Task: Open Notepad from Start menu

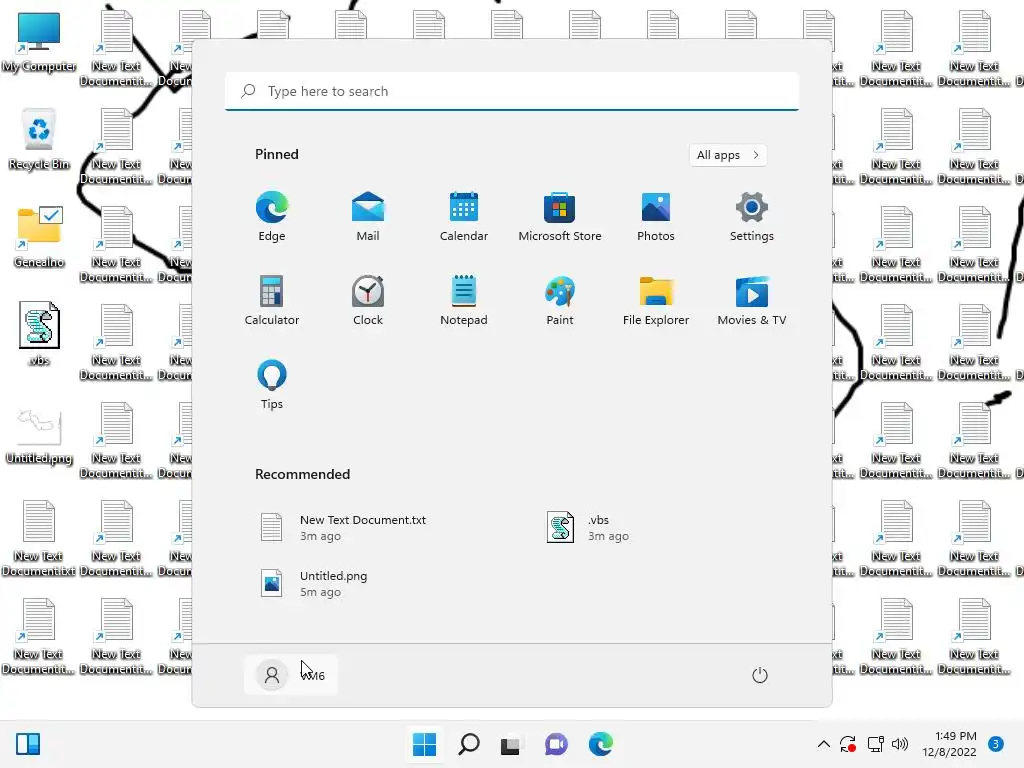Action: click(x=464, y=300)
